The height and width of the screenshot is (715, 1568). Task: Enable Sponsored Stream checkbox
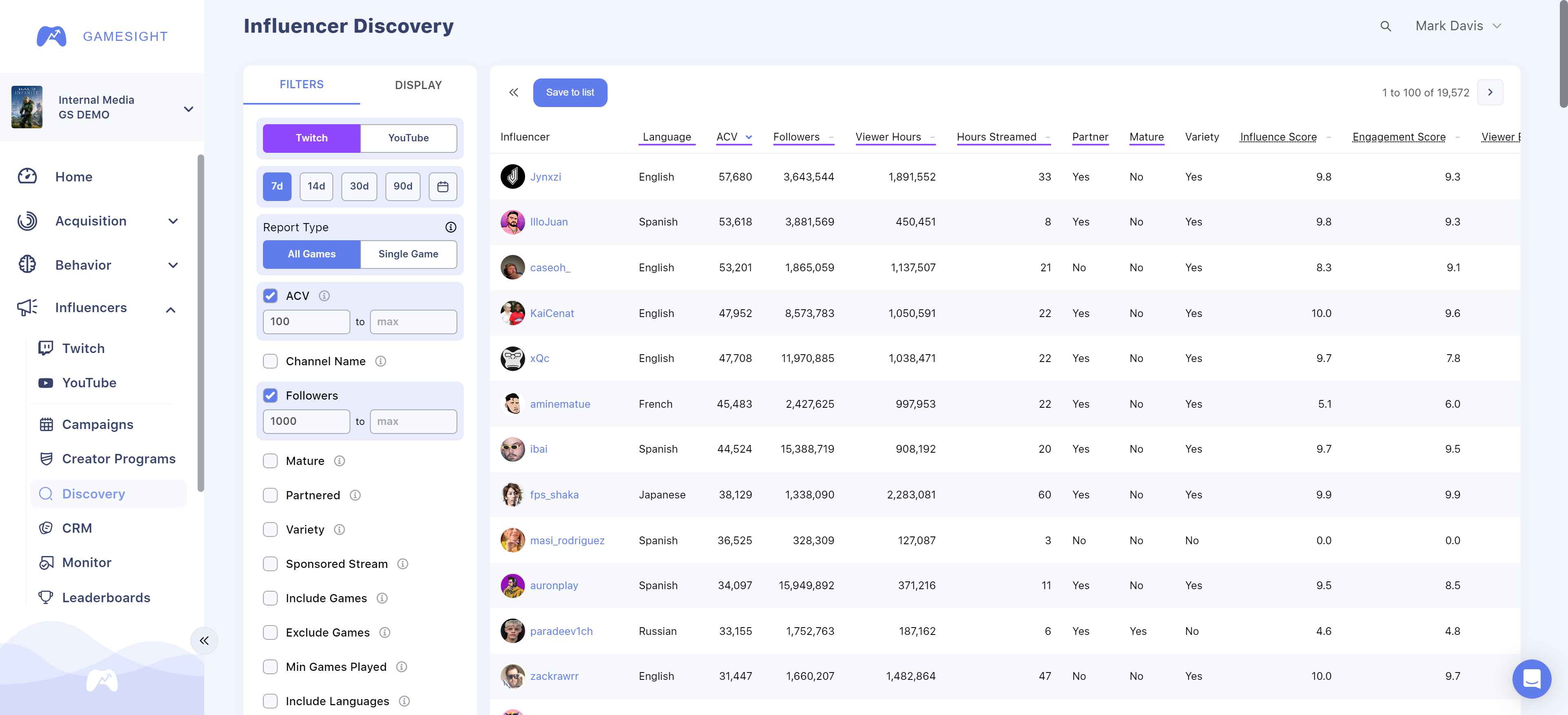click(x=270, y=564)
